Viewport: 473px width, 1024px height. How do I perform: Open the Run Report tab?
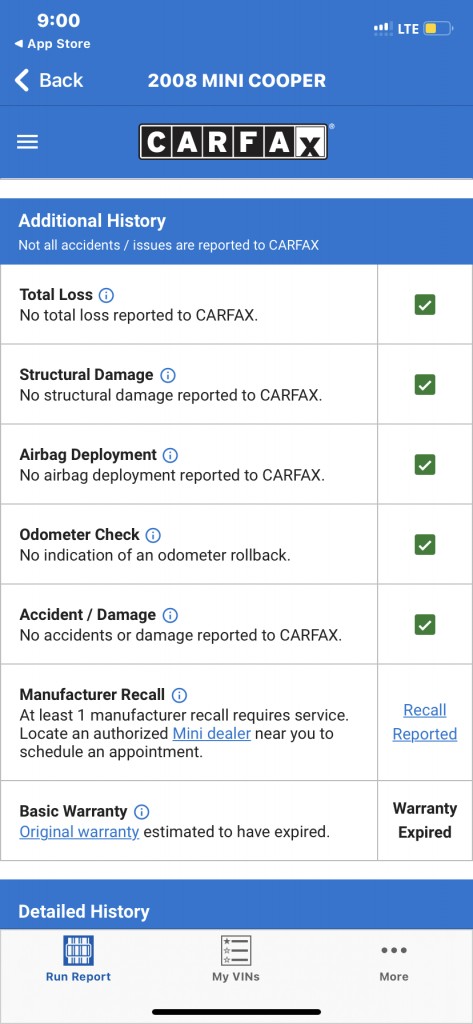pos(78,958)
